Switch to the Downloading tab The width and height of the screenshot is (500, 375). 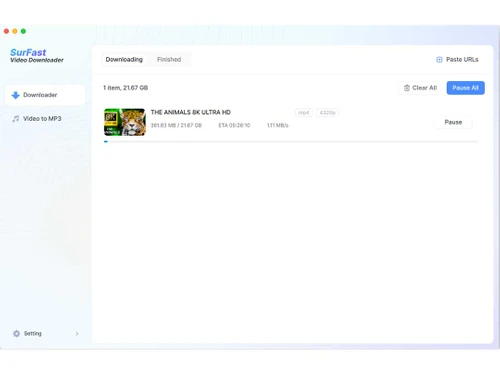click(x=124, y=59)
